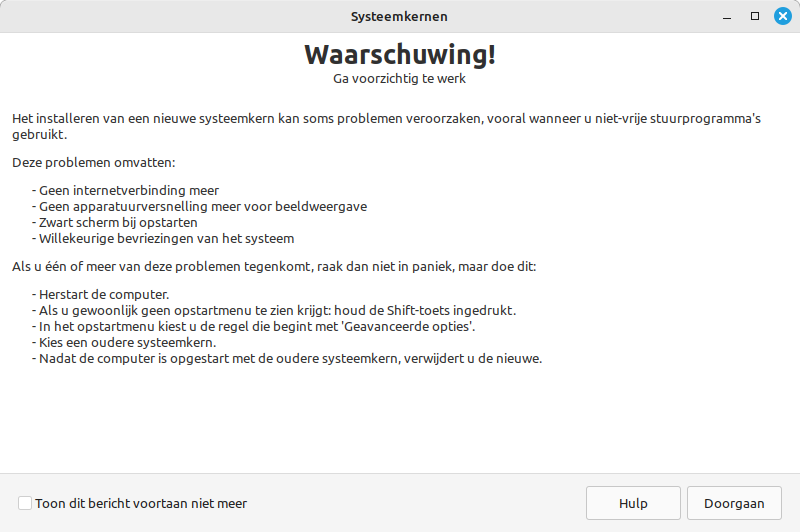Click the line mentioning 'Geavanceerde opties'
Screen dimensions: 800x532
click(254, 326)
